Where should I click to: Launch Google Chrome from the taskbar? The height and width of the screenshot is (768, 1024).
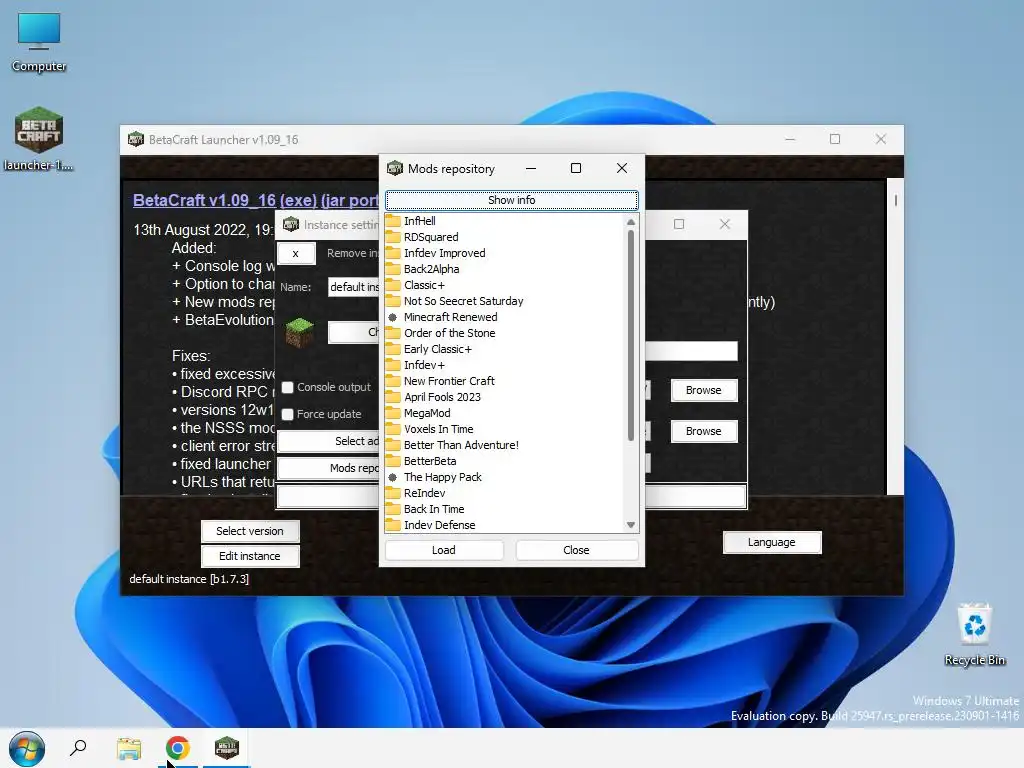coord(178,748)
